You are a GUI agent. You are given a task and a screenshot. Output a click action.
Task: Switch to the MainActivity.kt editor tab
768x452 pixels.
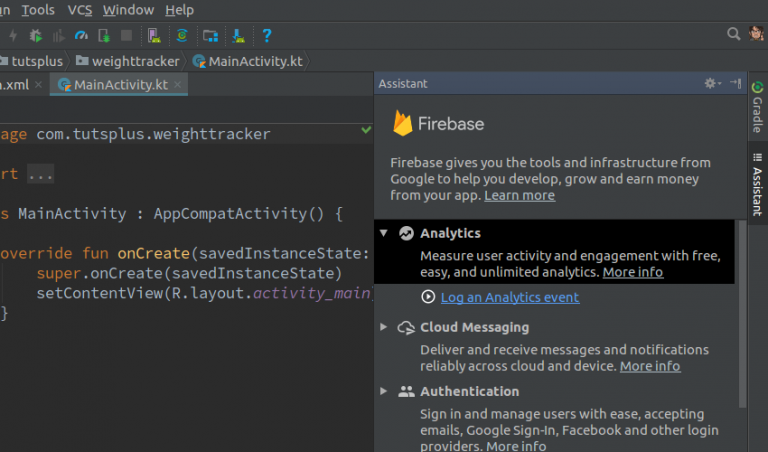(x=119, y=85)
